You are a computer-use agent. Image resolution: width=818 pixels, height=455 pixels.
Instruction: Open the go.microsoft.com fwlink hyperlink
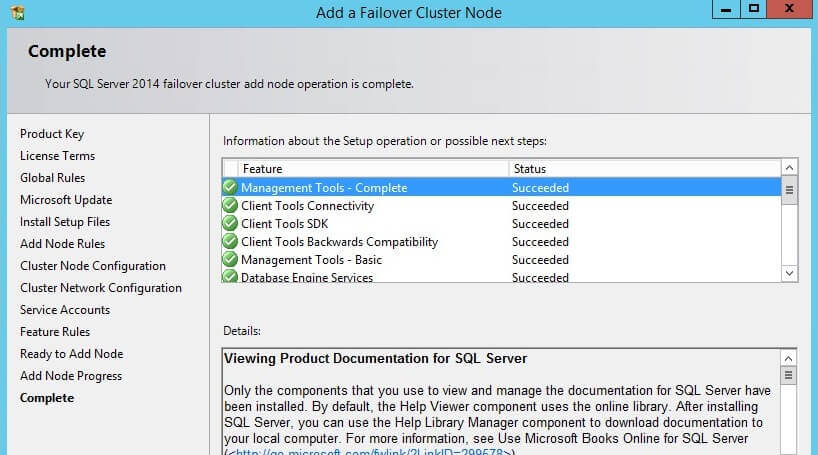point(370,451)
